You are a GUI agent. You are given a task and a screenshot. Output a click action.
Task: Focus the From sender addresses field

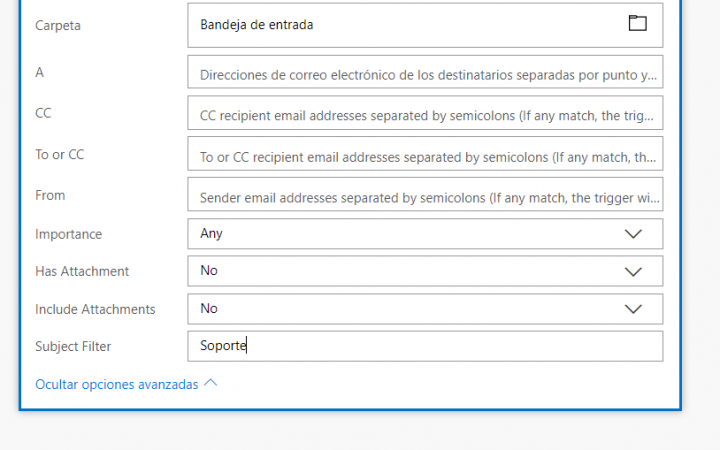(425, 194)
